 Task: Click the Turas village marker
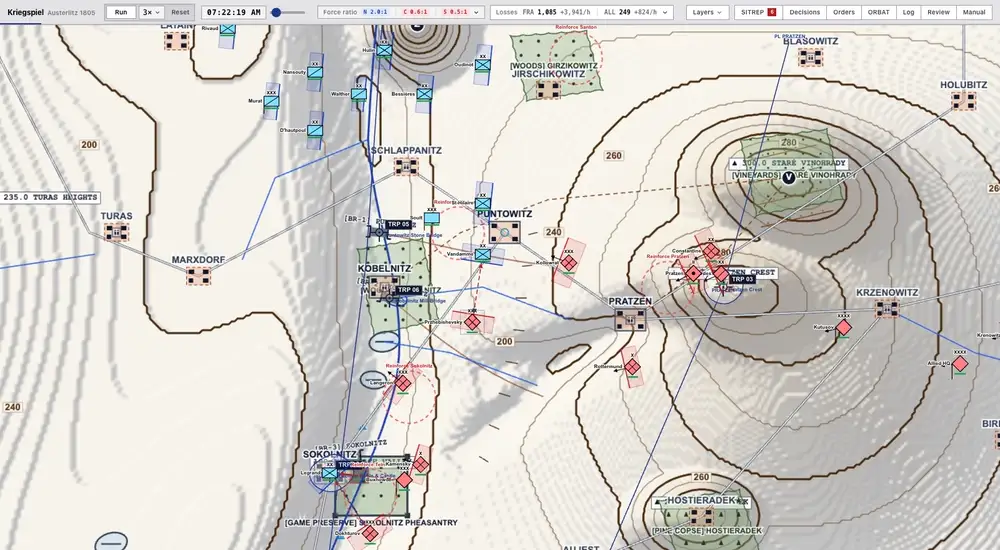click(x=117, y=232)
